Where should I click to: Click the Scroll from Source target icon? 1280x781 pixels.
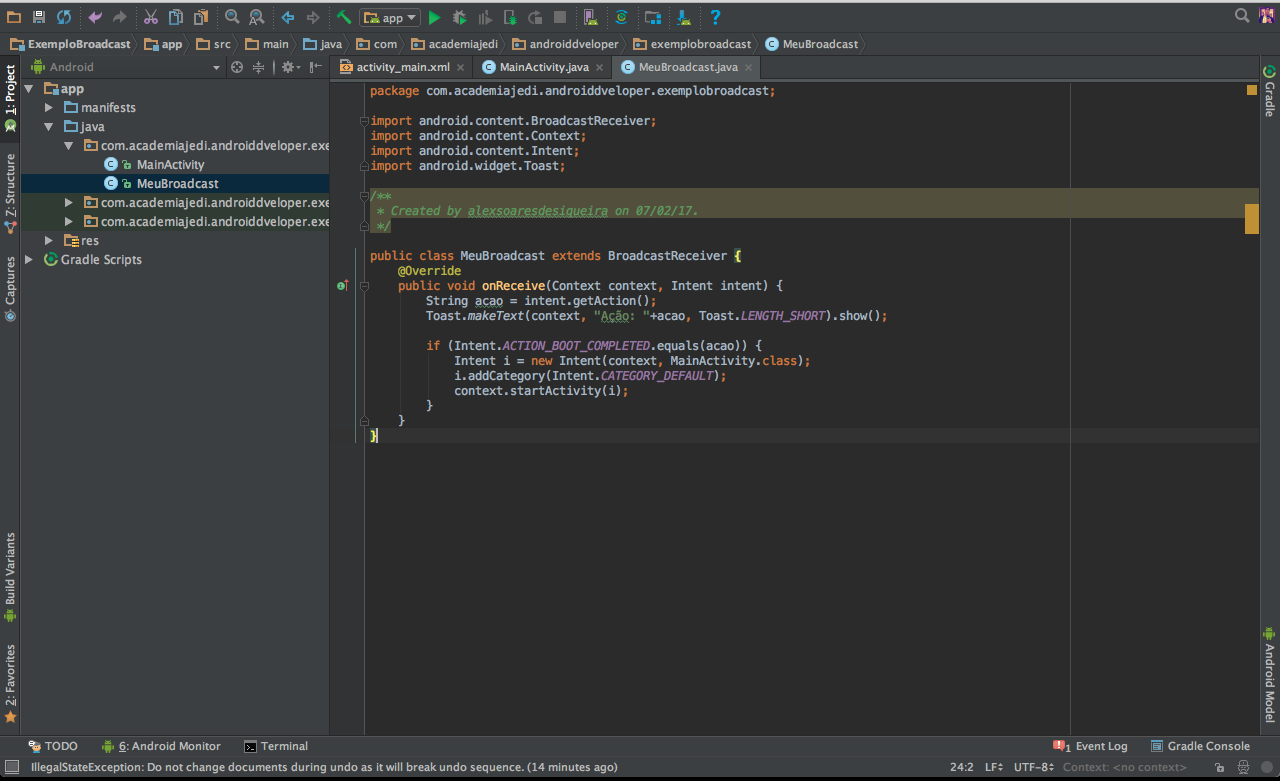click(237, 67)
